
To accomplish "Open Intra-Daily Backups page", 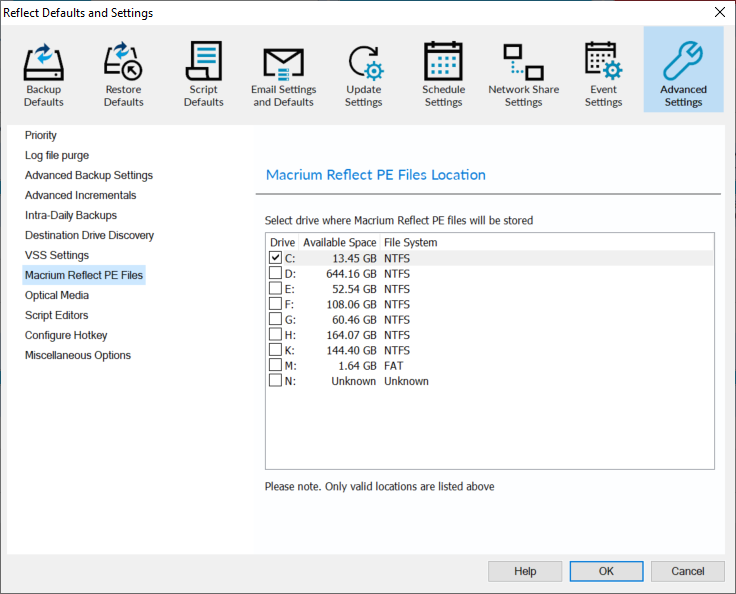I will (x=71, y=216).
